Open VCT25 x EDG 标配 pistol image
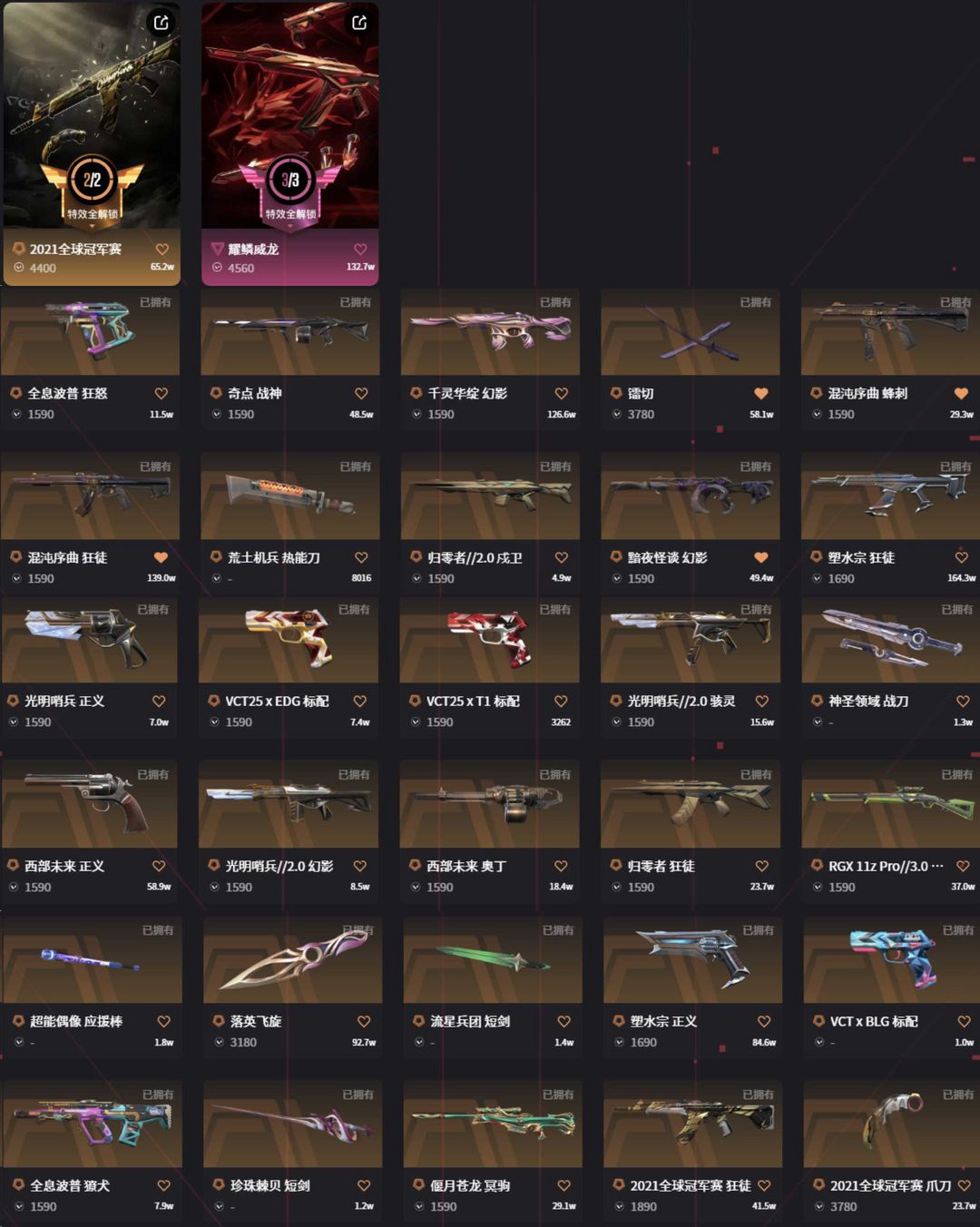 pos(289,640)
